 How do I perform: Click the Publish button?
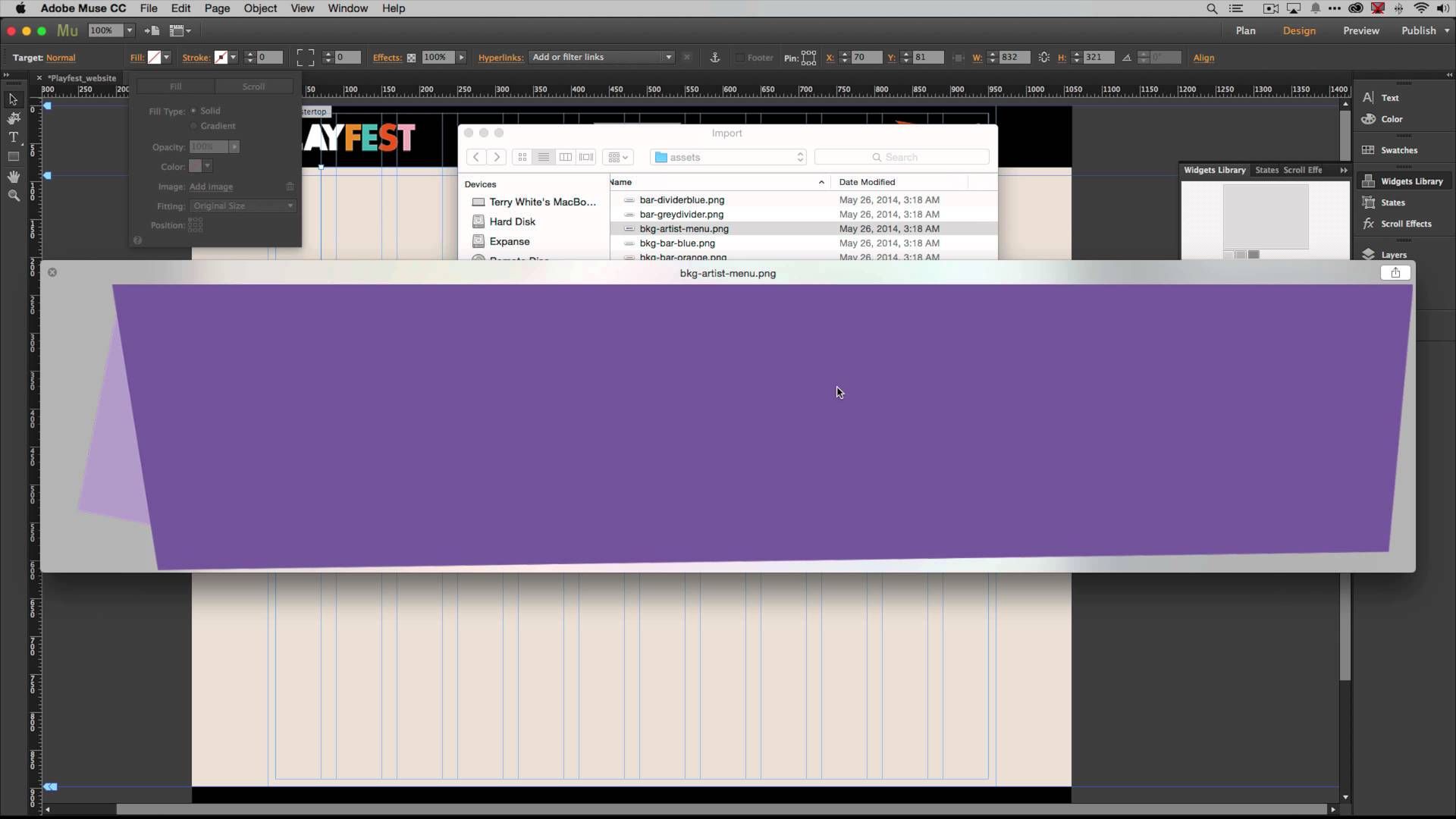click(1418, 30)
